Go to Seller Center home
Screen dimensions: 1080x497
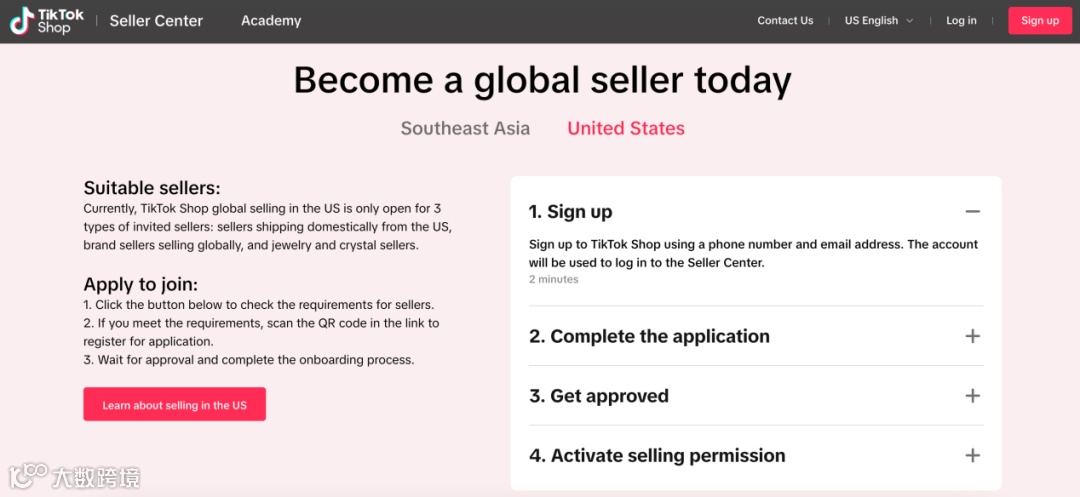pos(156,21)
